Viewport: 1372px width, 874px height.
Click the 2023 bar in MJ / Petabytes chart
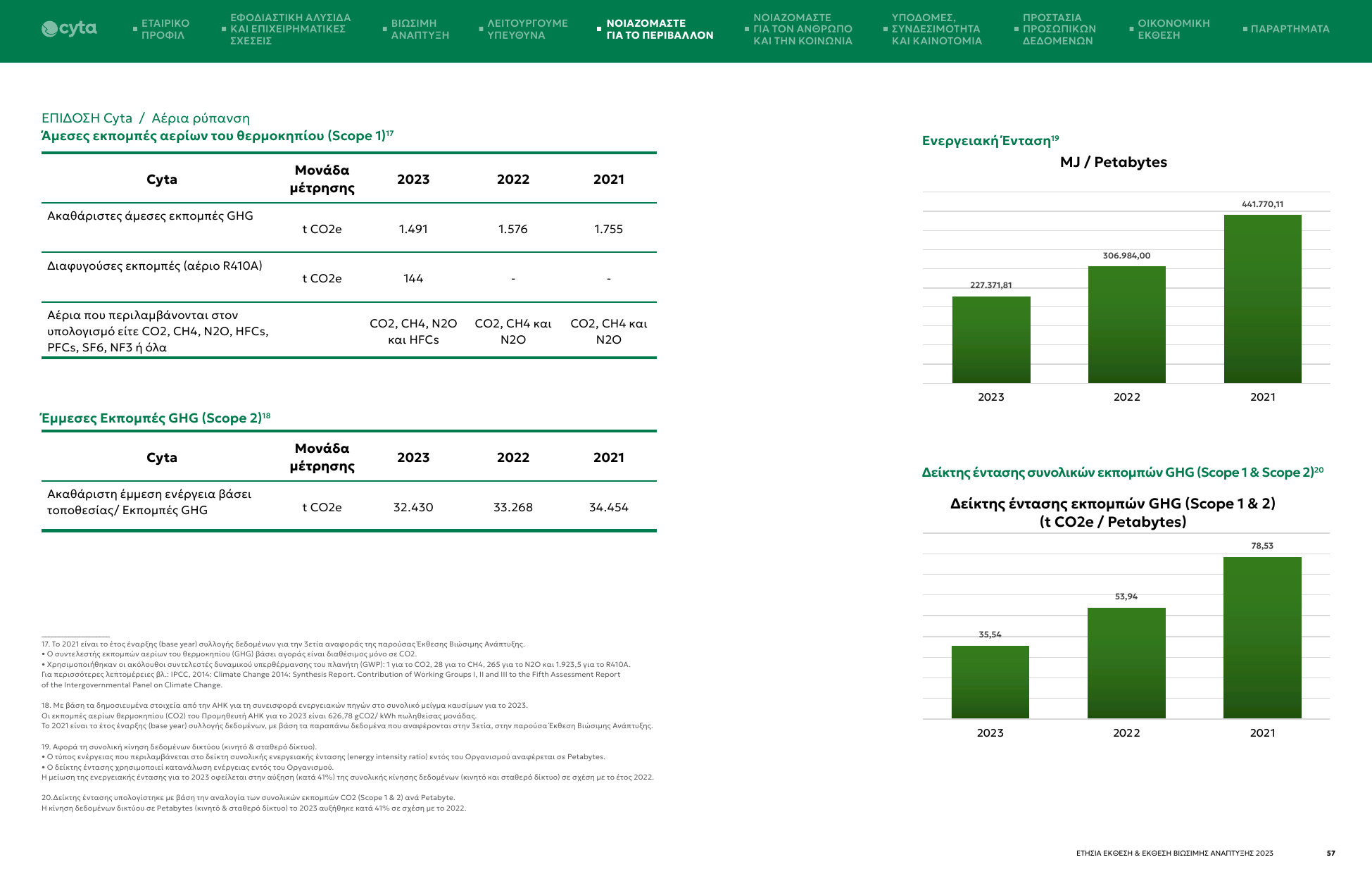coord(991,339)
